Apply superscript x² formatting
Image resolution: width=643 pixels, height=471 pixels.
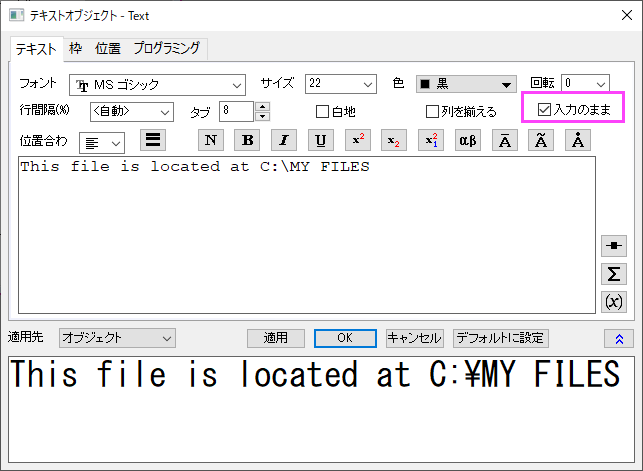pyautogui.click(x=358, y=140)
